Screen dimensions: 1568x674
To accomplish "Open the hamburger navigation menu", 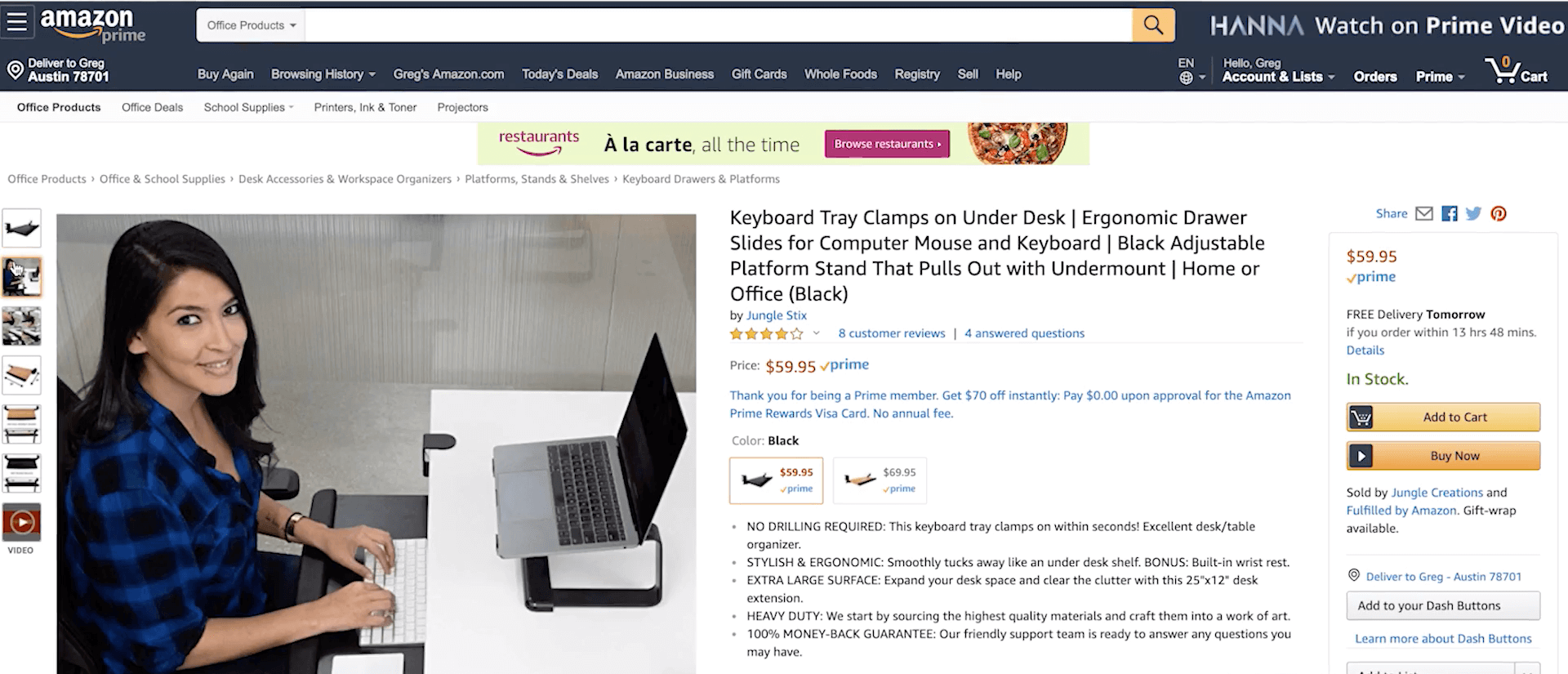I will tap(17, 22).
